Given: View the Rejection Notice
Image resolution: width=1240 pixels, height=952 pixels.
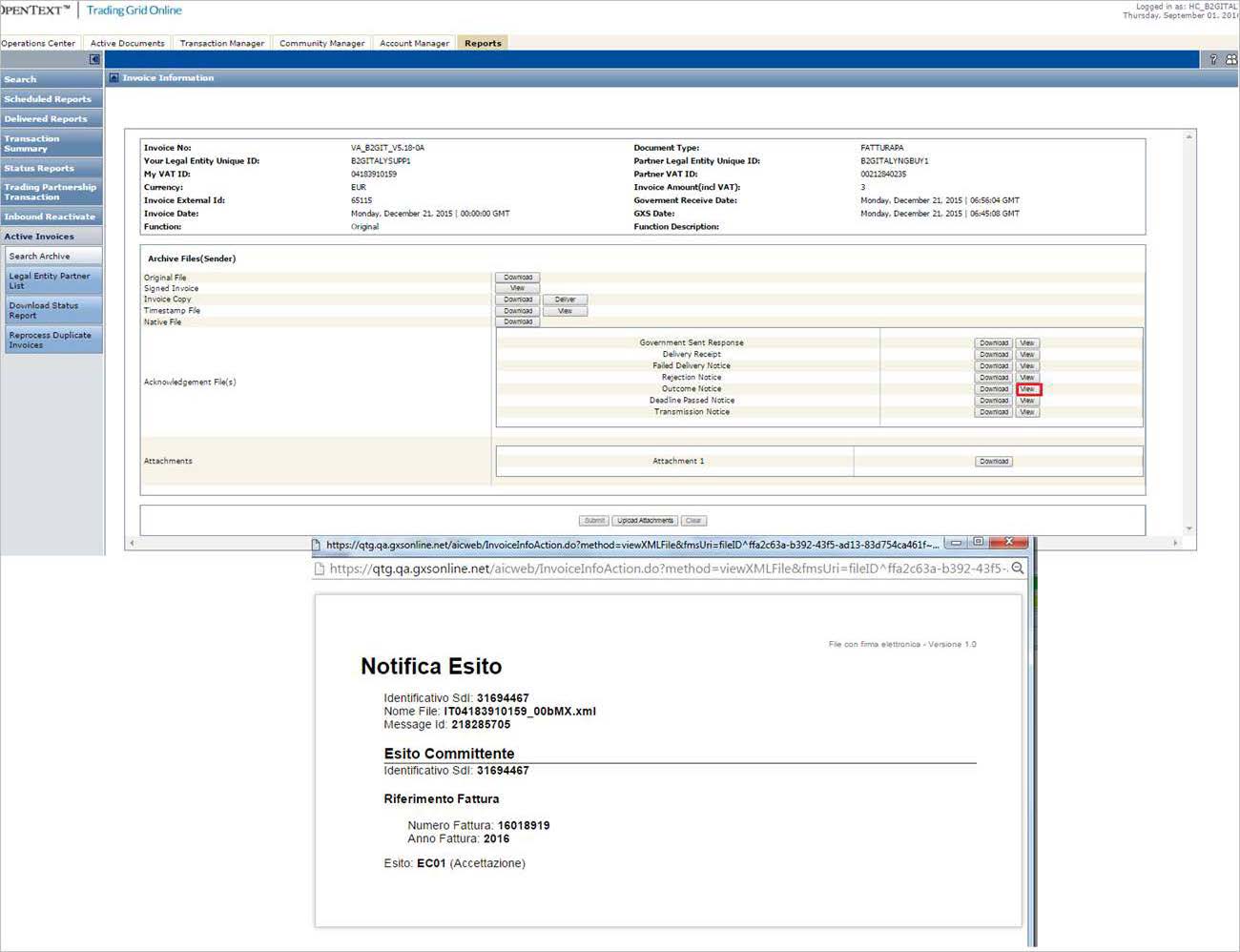Looking at the screenshot, I should click(x=1027, y=378).
